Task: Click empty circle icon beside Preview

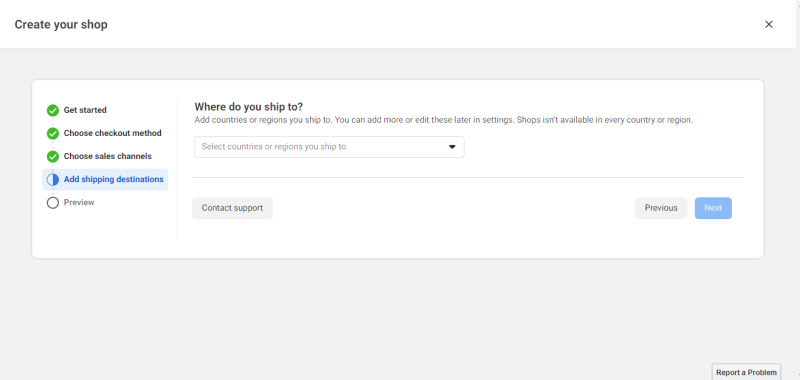Action: [x=53, y=203]
